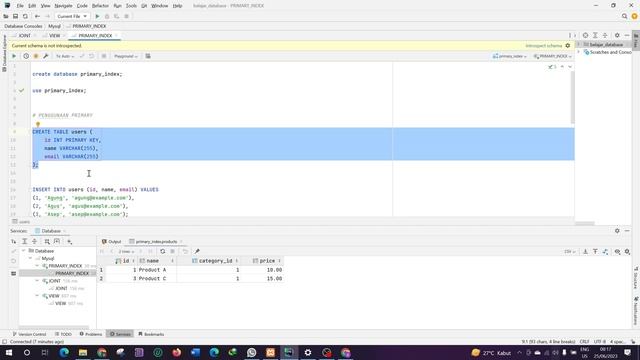Image resolution: width=640 pixels, height=360 pixels.
Task: Pin the result tab with the pin icon
Action: point(197,251)
